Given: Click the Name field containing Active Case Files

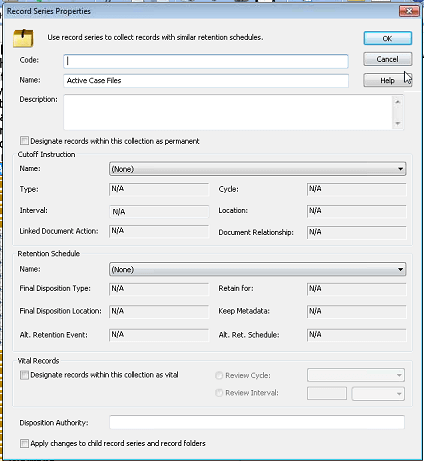Looking at the screenshot, I should pyautogui.click(x=206, y=81).
